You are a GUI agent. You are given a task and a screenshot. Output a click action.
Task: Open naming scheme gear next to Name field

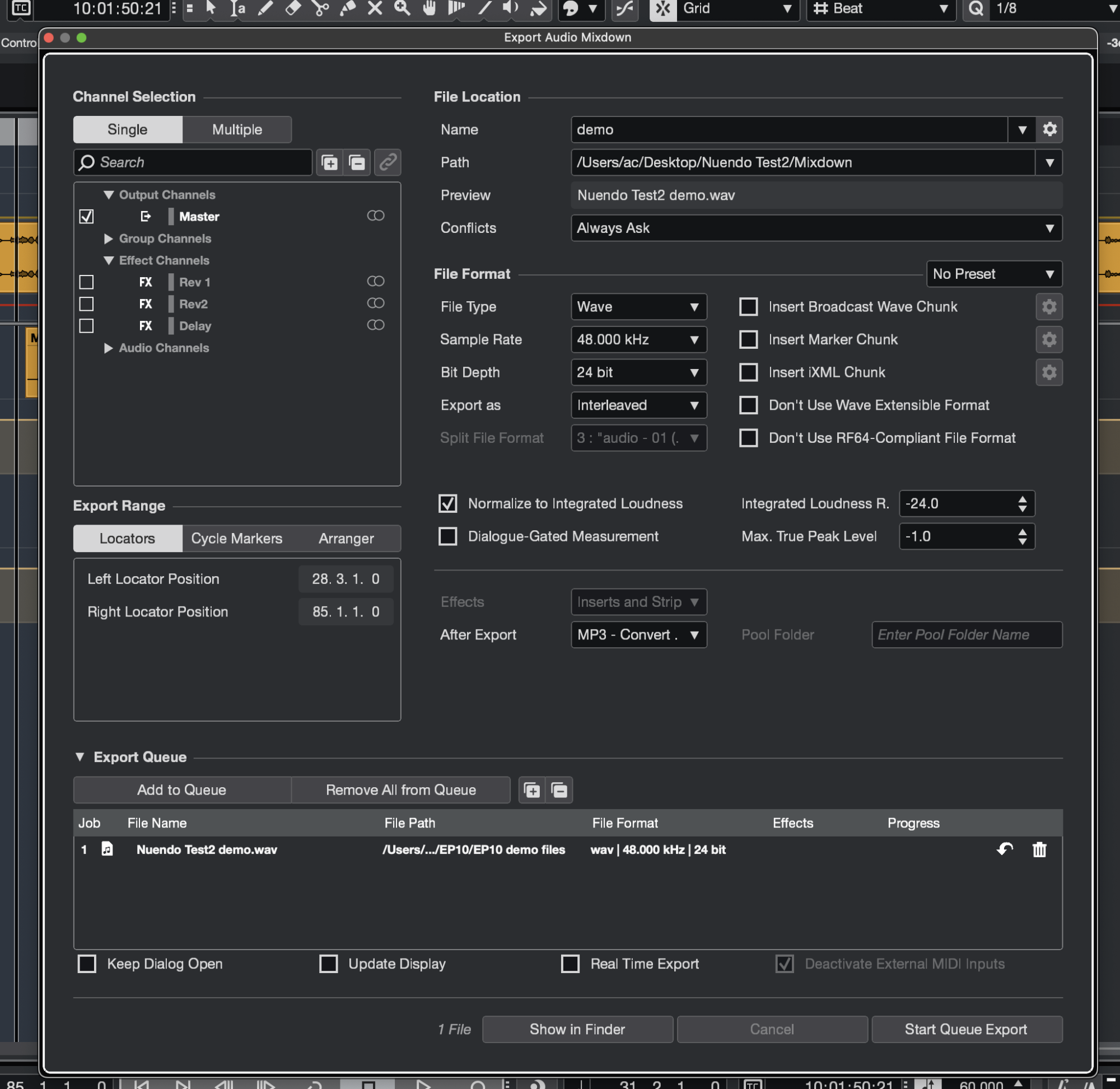[1049, 129]
